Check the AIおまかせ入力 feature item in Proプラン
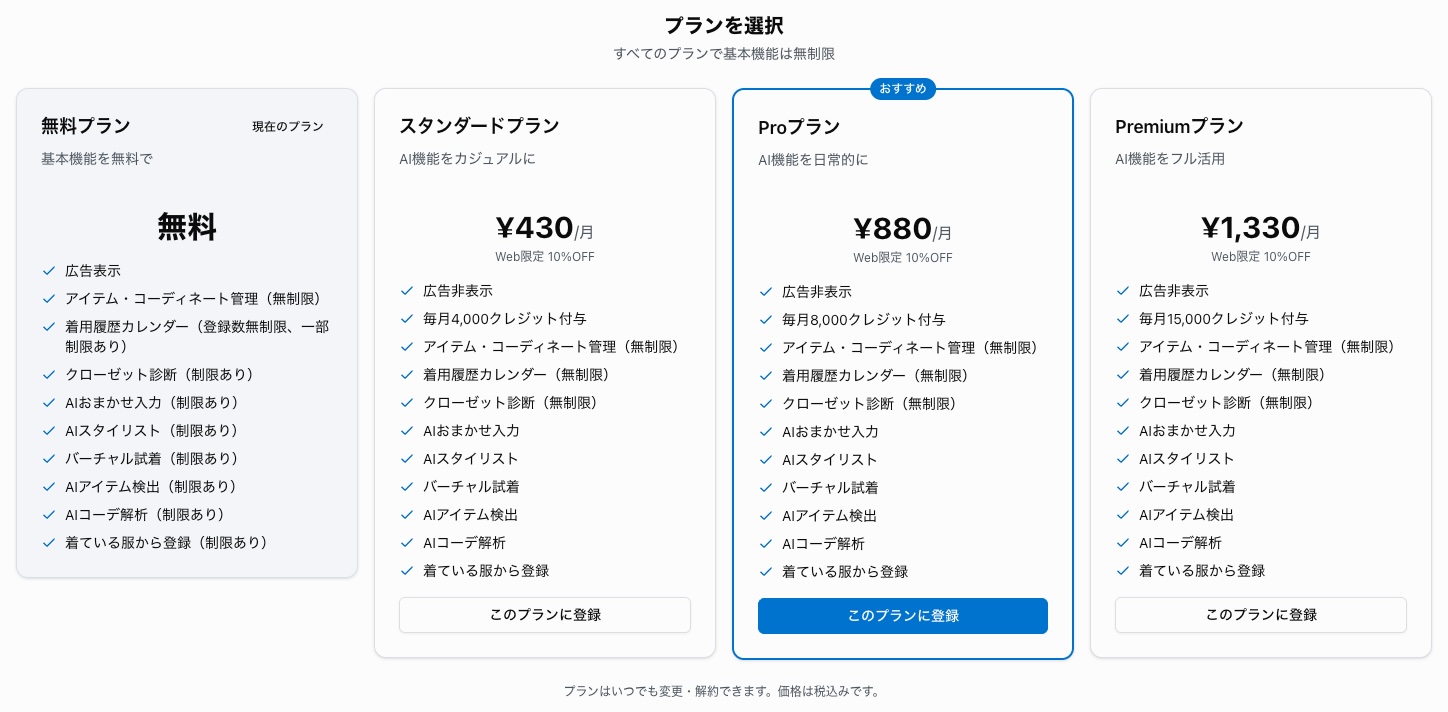 tap(830, 431)
